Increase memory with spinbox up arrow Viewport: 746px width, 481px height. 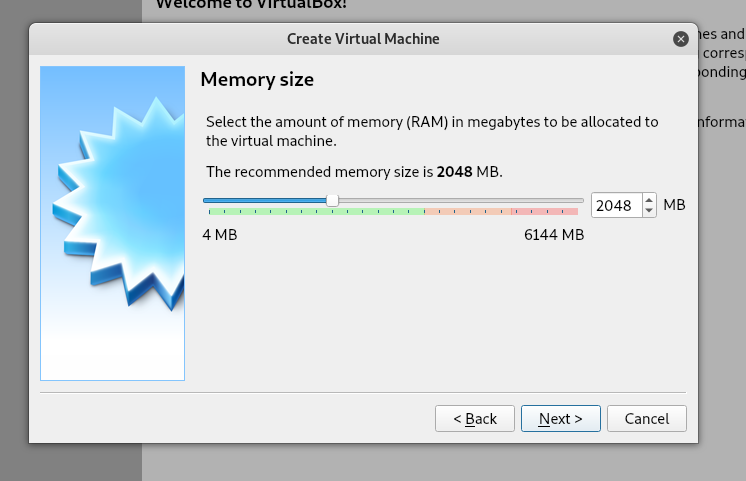(648, 199)
